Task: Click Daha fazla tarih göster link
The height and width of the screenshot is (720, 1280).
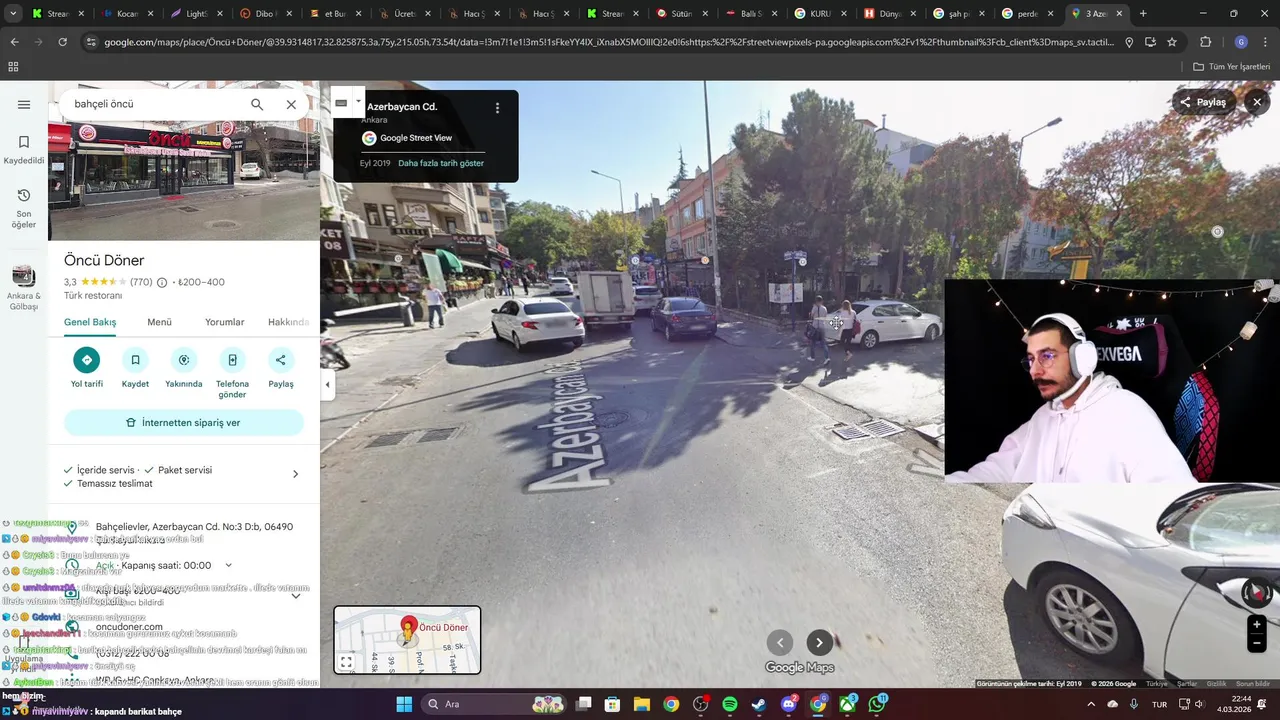Action: click(x=441, y=163)
